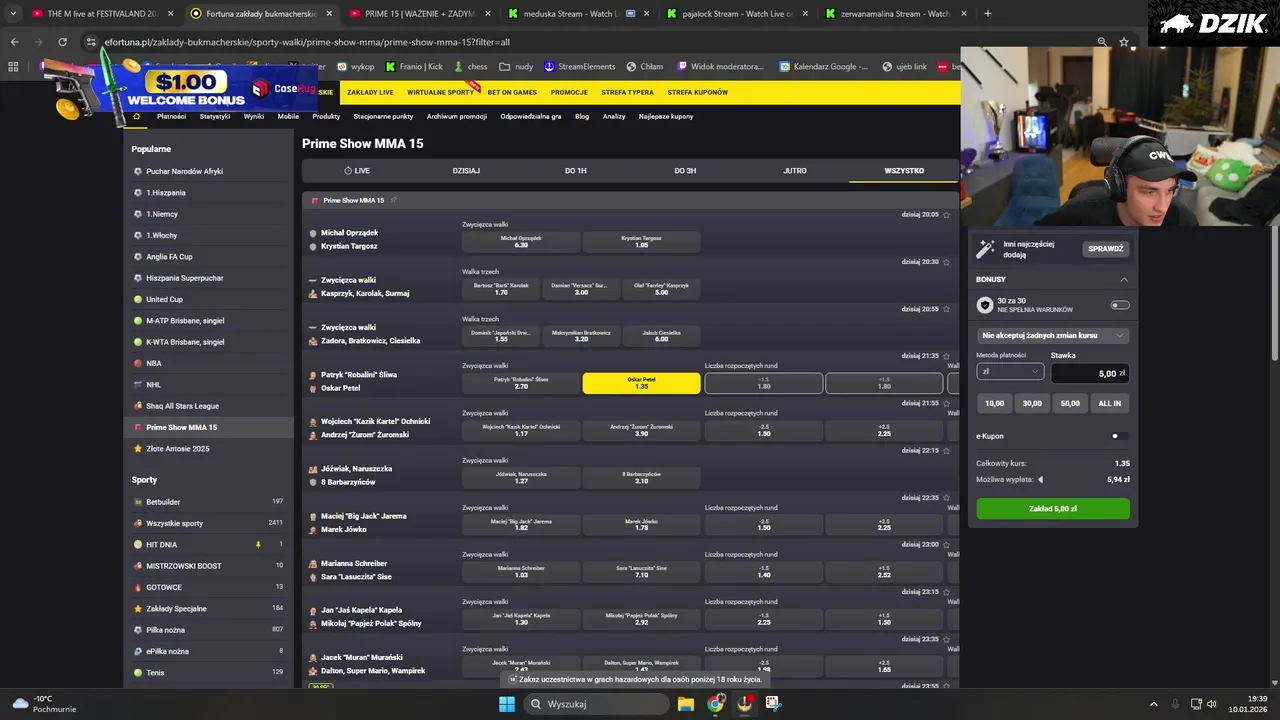Open Chrome from the taskbar
This screenshot has width=1280, height=720.
pos(715,704)
